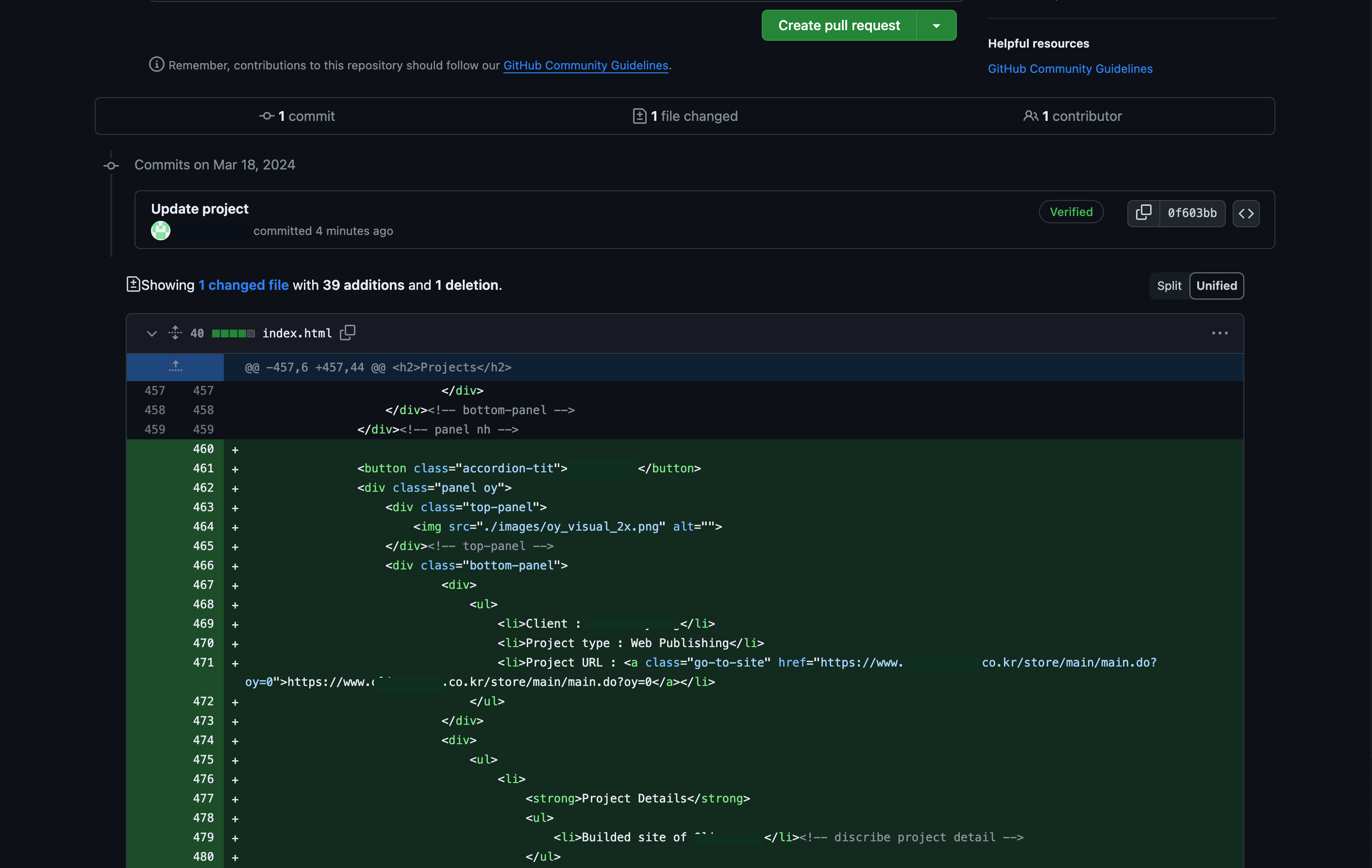Image resolution: width=1372 pixels, height=868 pixels.
Task: Open the 1 contributor tab
Action: pos(1073,116)
